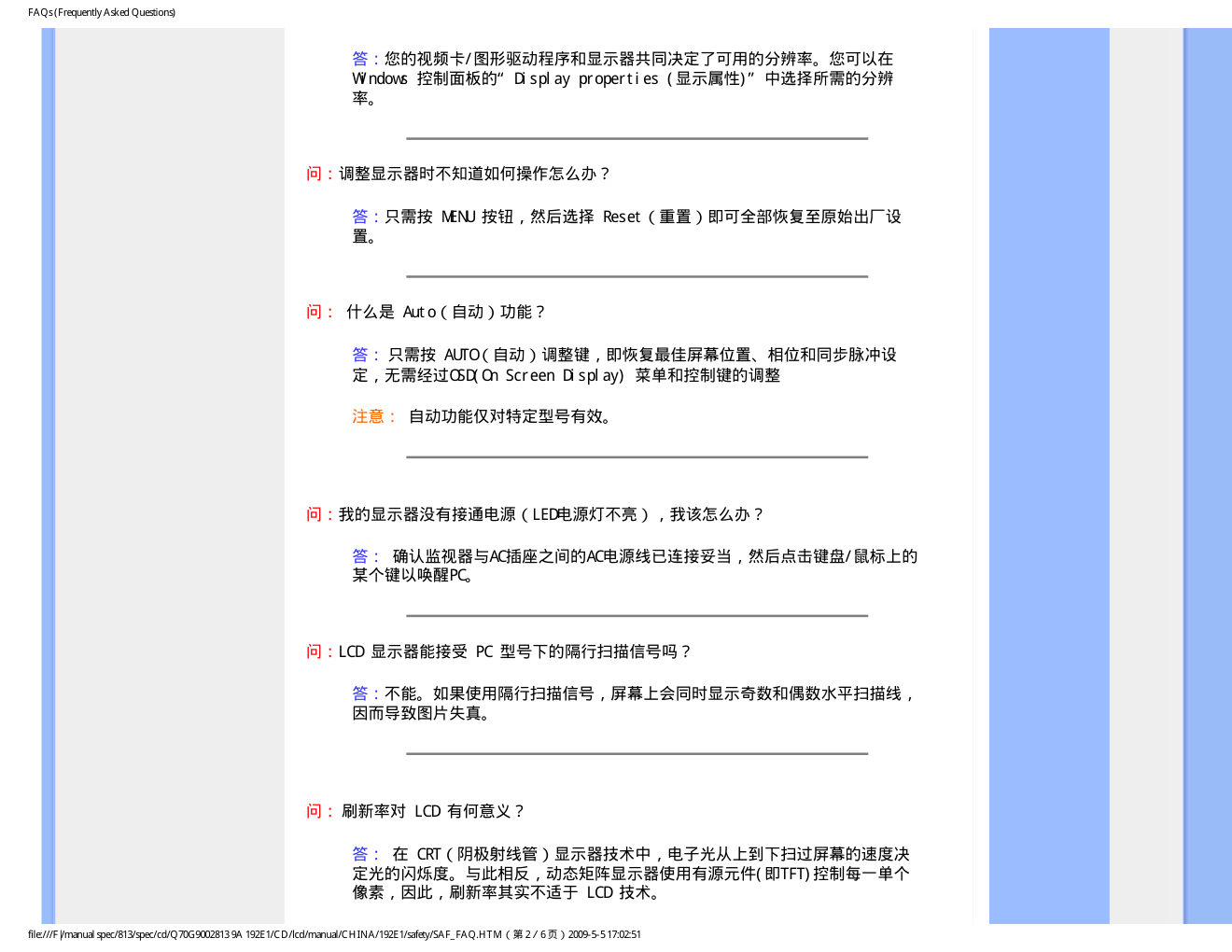Select the question about 'LED电源灯不亮'
Viewport: 1232px width, 952px height.
536,514
